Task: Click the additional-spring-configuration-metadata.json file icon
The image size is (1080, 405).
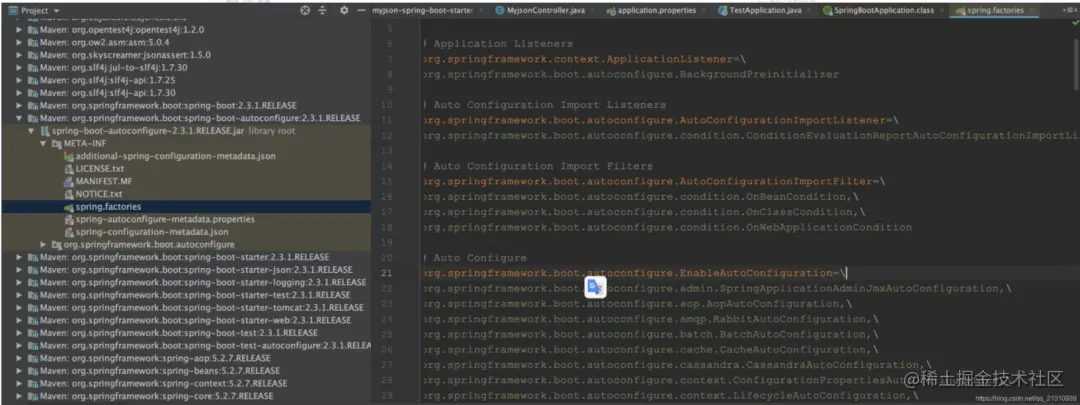Action: [69, 156]
